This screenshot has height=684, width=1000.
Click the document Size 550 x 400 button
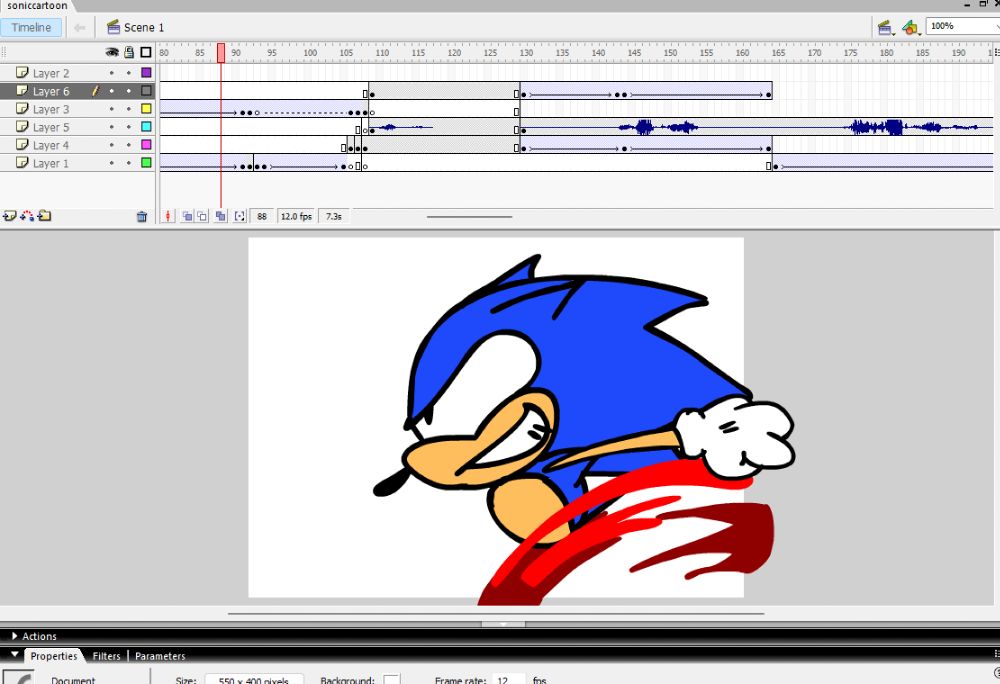(254, 680)
